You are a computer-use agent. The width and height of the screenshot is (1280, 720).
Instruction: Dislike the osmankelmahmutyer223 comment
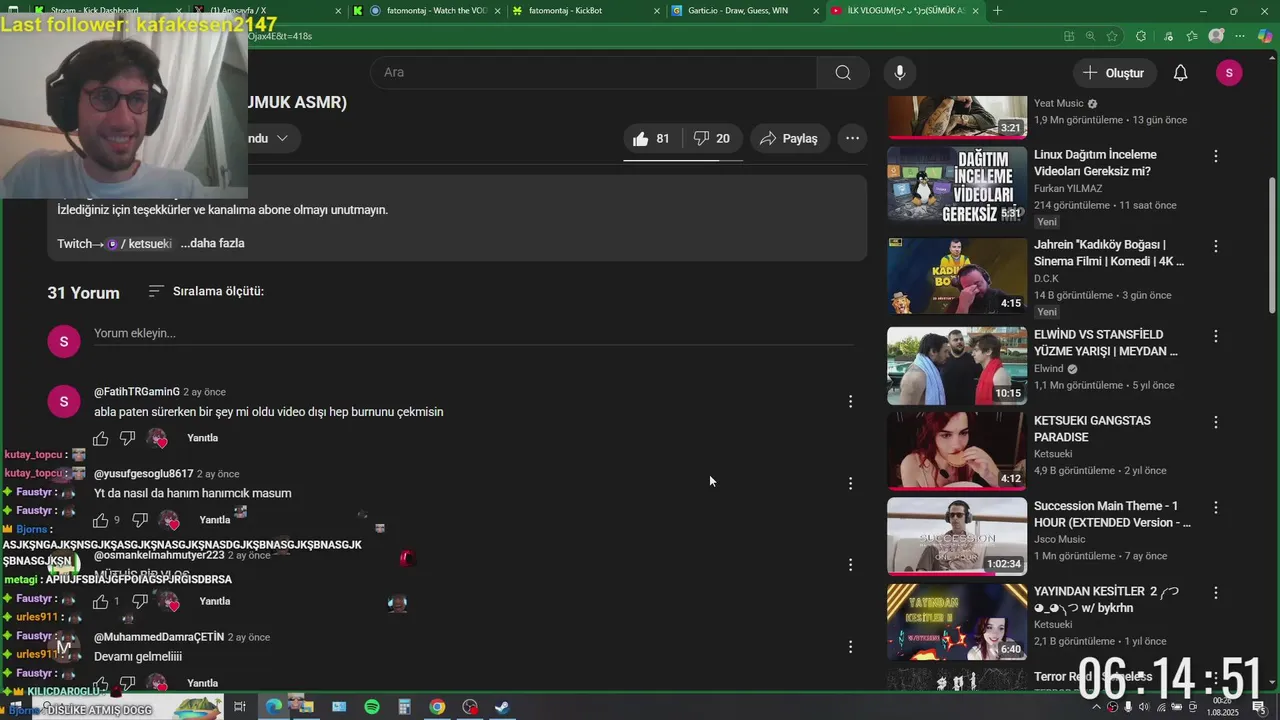[x=140, y=602]
